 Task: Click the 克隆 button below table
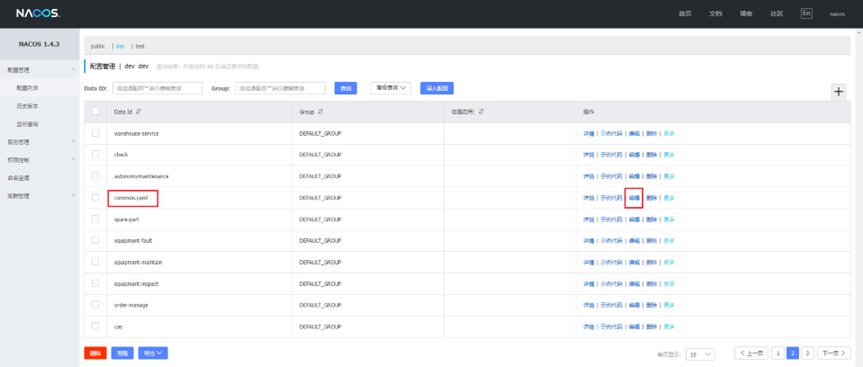[122, 353]
